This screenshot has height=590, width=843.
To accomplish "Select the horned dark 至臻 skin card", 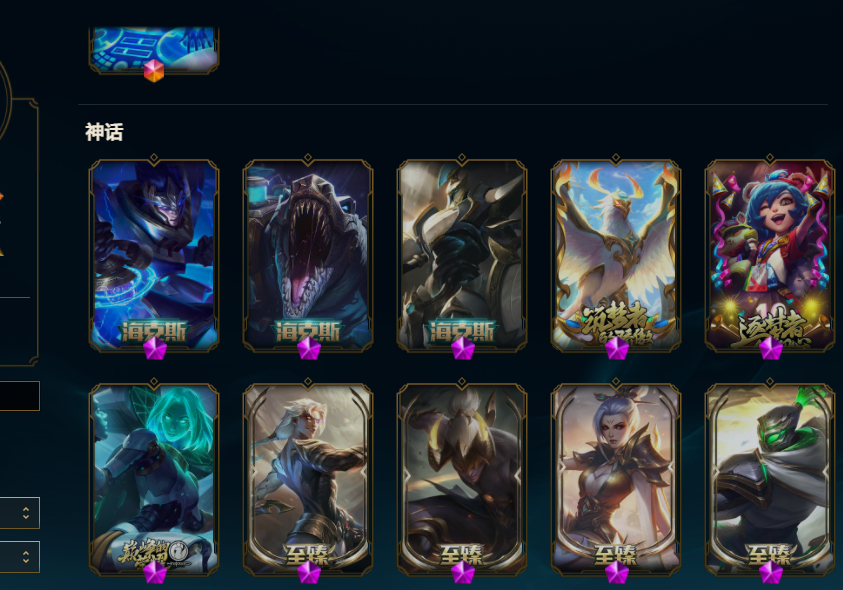I will tap(462, 479).
